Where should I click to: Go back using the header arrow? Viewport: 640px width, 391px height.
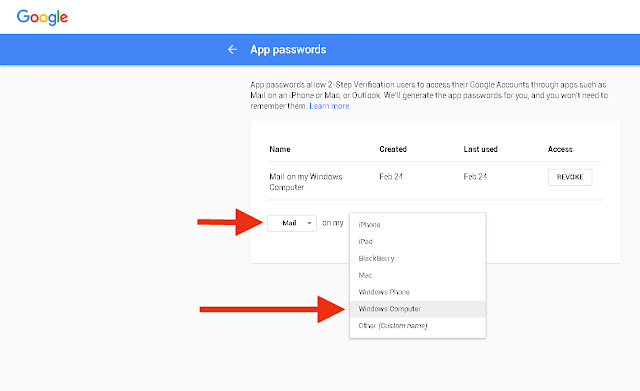(232, 49)
